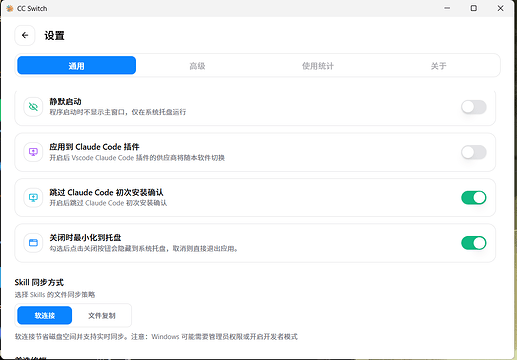Click 程序启动时不显示主窗口 description text
The height and width of the screenshot is (360, 517).
click(118, 112)
